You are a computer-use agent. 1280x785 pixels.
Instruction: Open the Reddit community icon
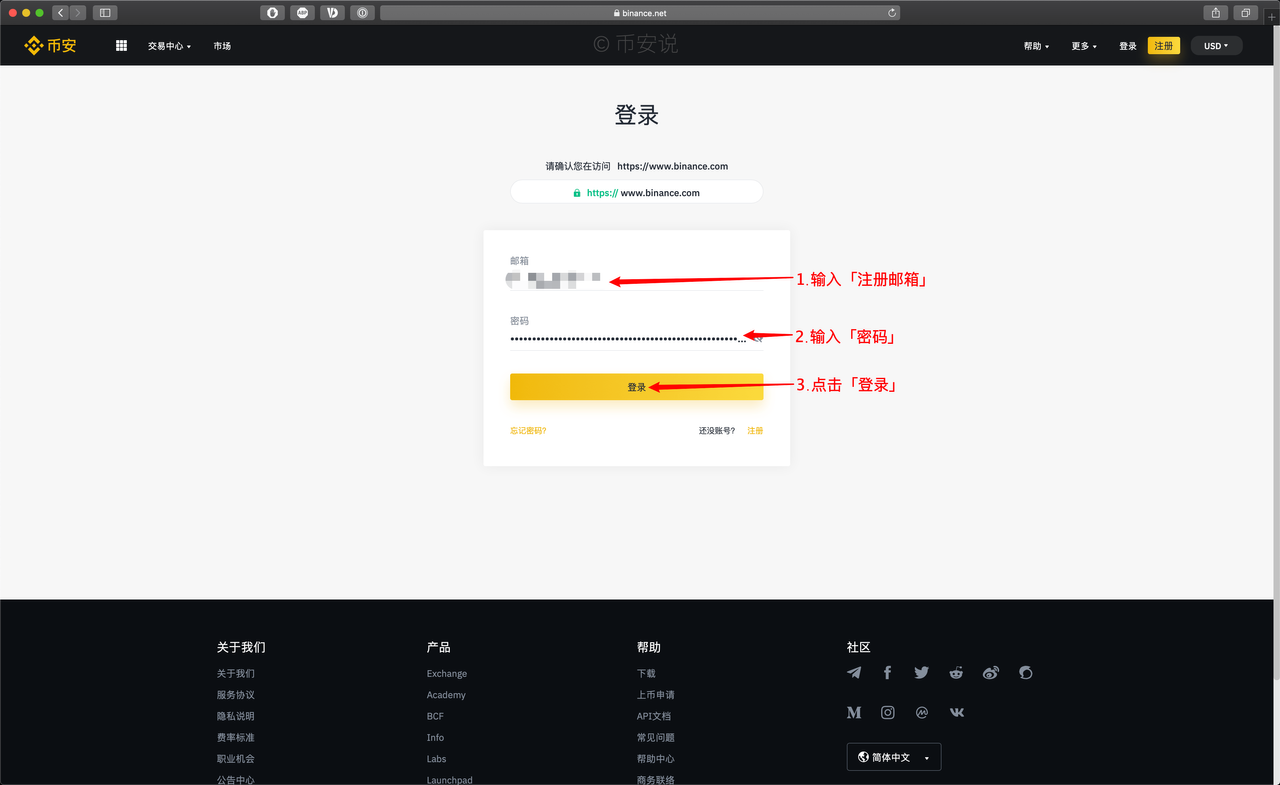point(956,673)
